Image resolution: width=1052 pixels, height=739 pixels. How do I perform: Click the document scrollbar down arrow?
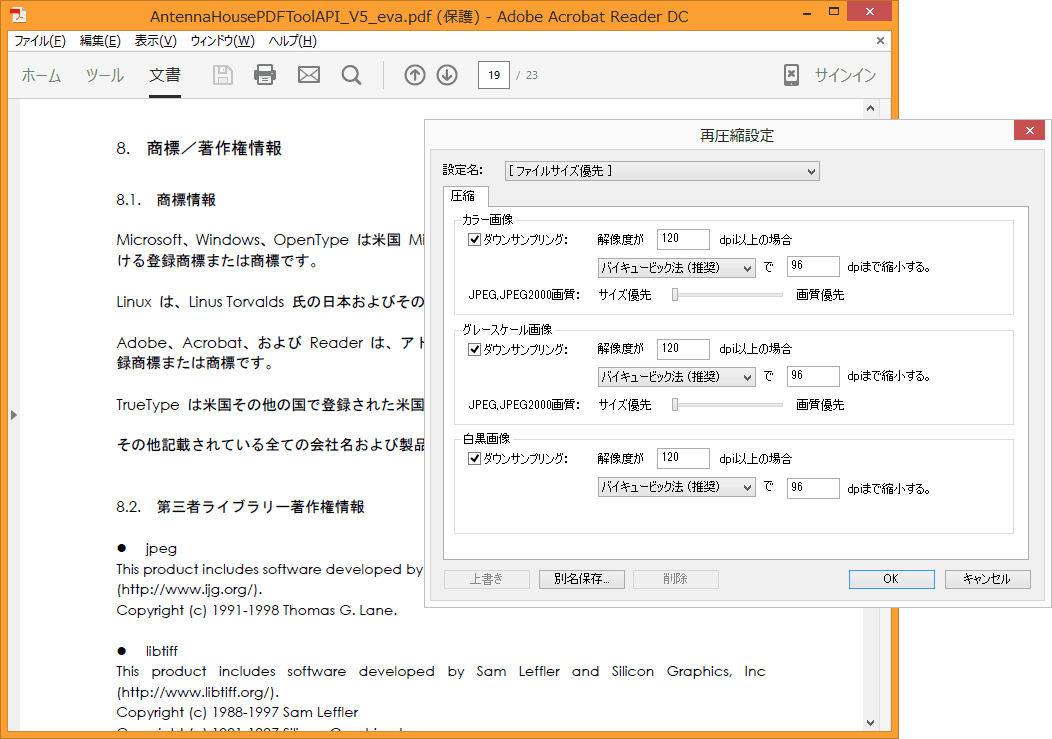tap(870, 723)
